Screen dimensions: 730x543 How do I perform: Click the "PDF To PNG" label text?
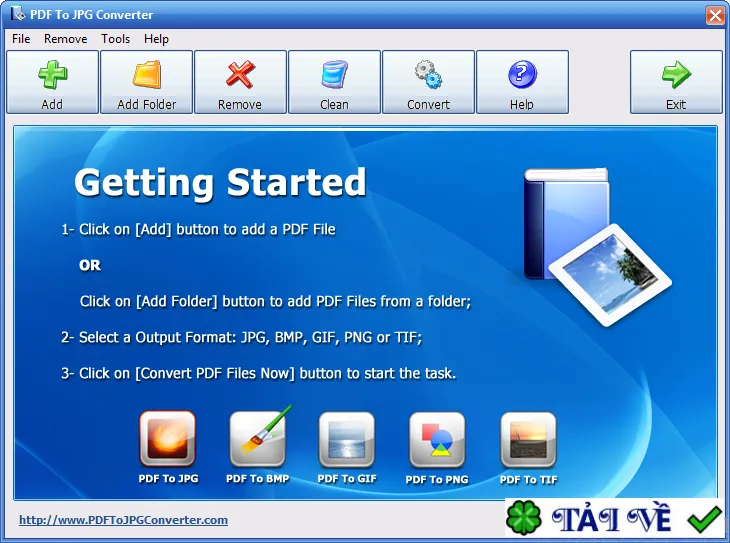(x=437, y=480)
